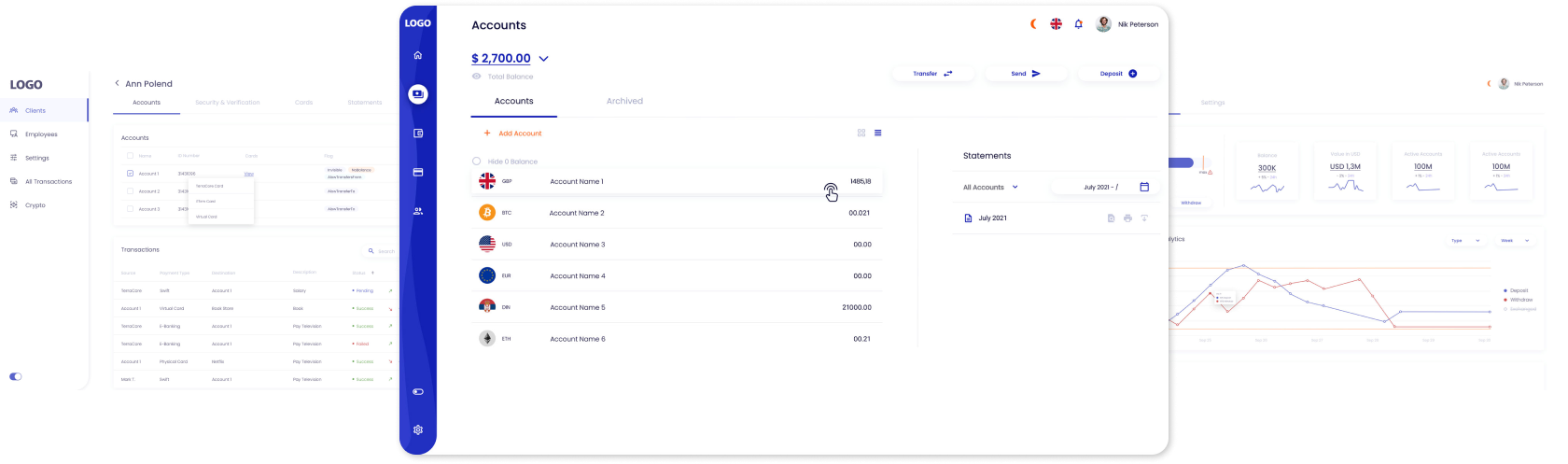Click View link on Account 1 row

click(249, 174)
